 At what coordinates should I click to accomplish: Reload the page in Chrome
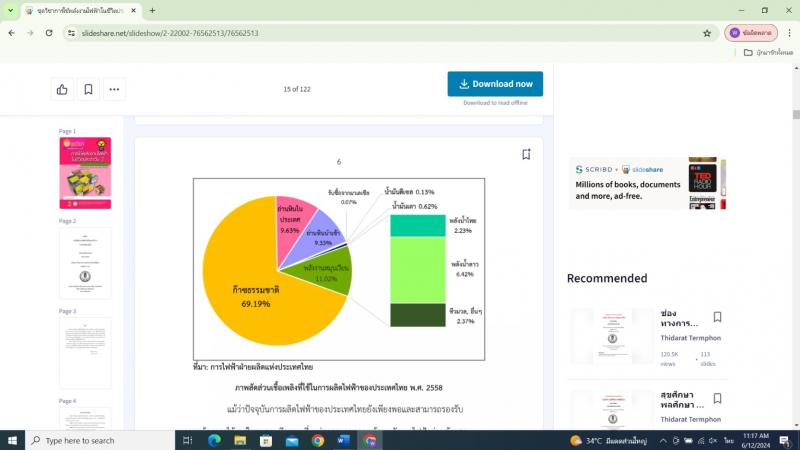tap(49, 32)
